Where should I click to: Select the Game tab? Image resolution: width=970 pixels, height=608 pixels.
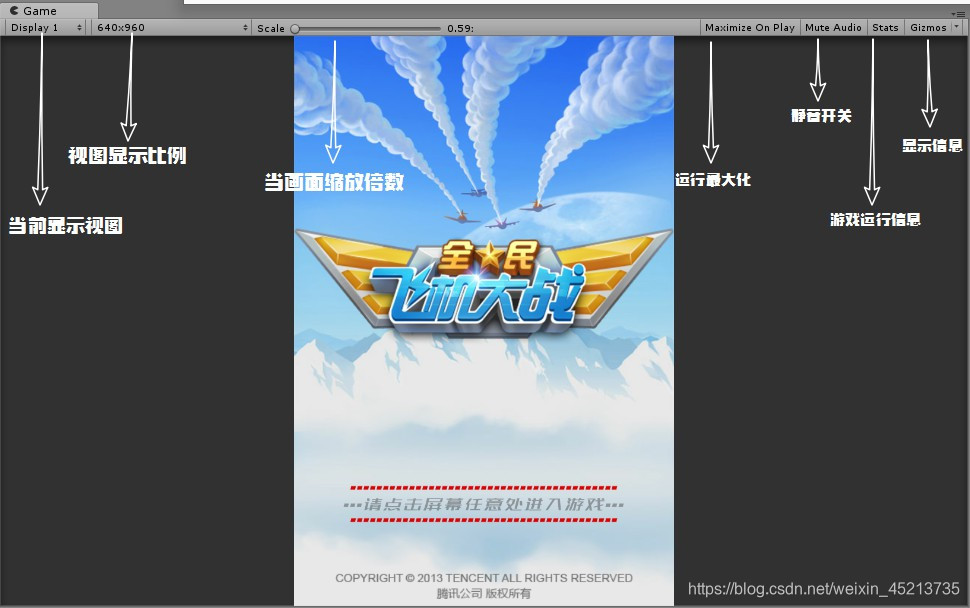48,11
